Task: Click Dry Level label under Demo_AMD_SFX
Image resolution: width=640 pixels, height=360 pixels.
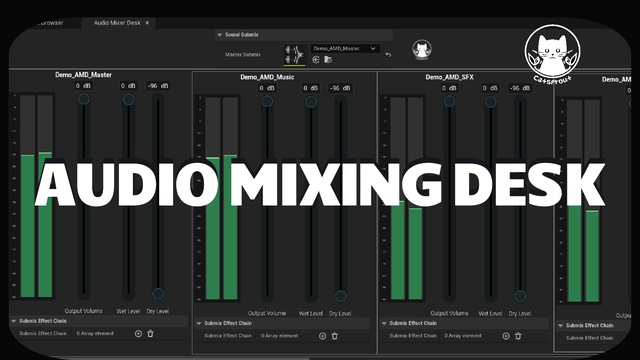Action: point(520,313)
